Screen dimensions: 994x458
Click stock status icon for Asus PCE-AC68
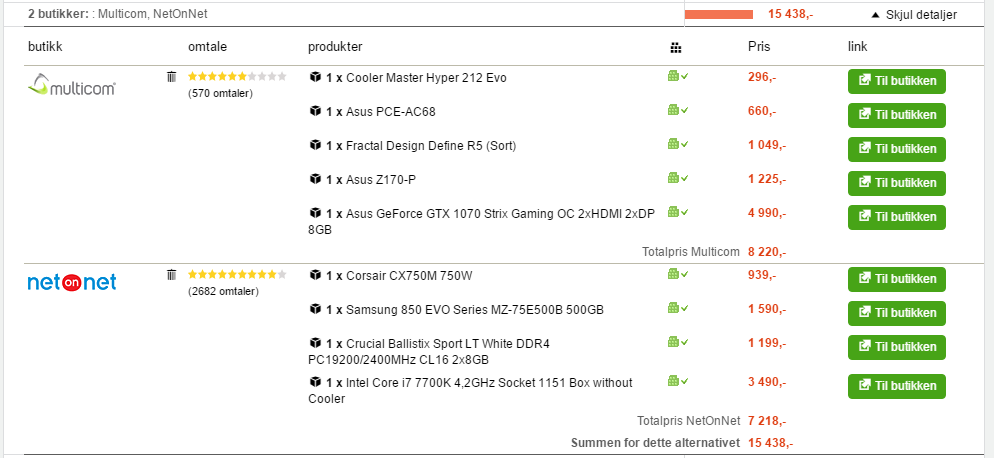(678, 110)
